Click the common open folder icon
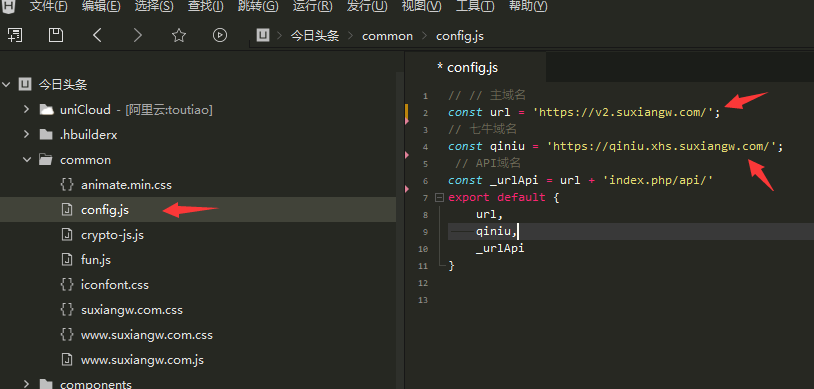 click(x=46, y=159)
